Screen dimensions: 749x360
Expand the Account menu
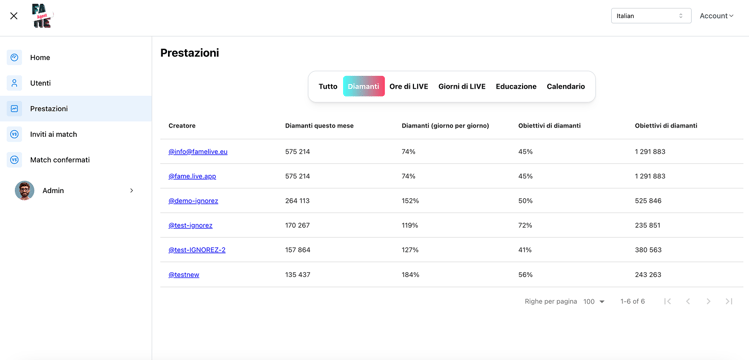pos(716,16)
